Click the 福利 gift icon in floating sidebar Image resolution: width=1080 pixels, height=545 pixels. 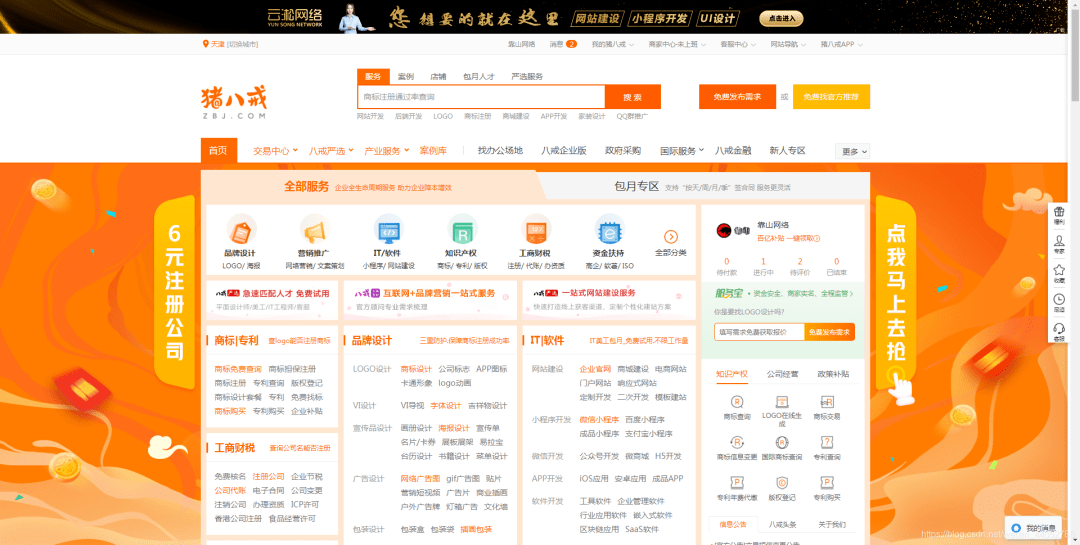click(1059, 212)
